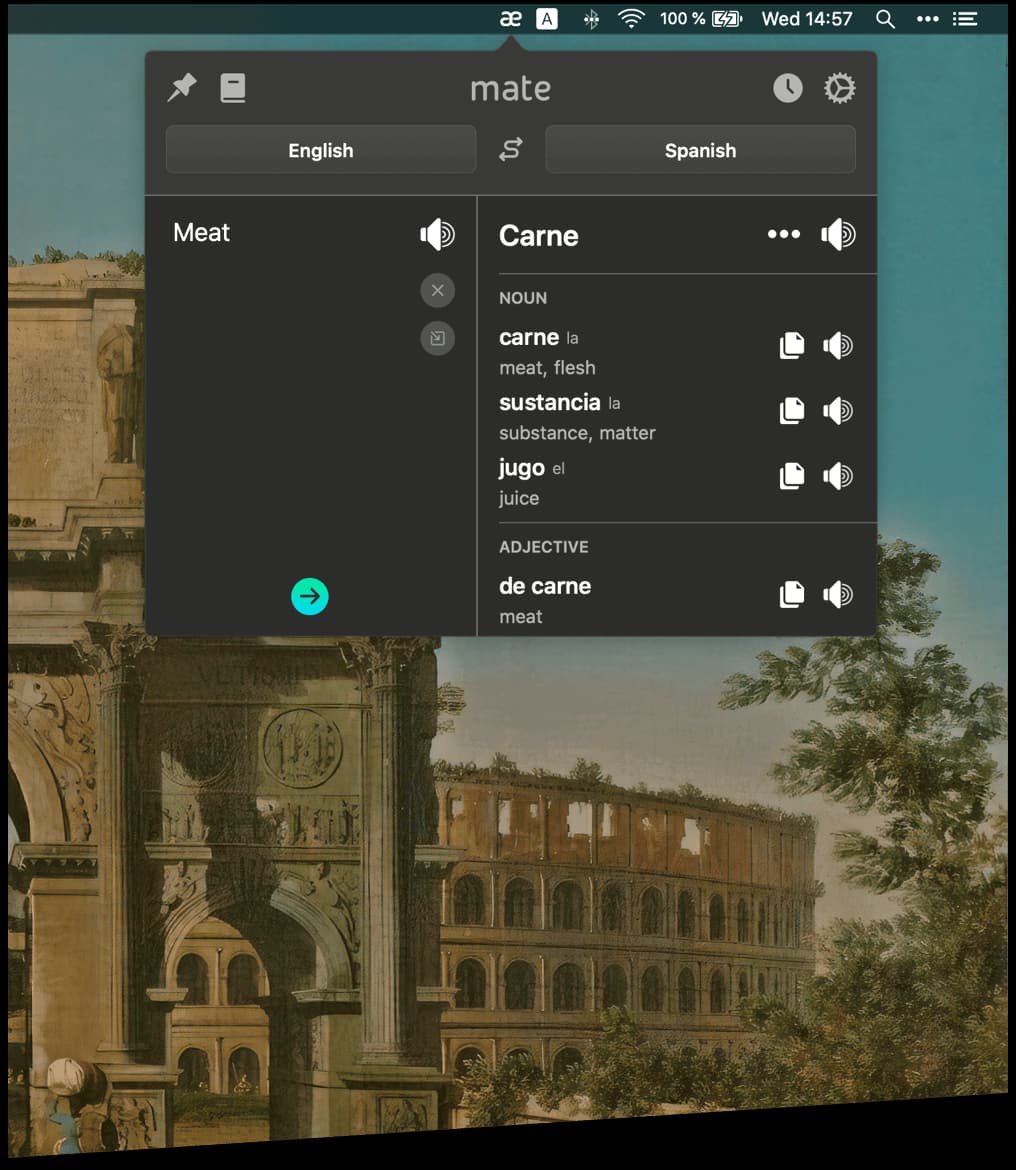Viewport: 1016px width, 1170px height.
Task: Copy the adjective de carne
Action: 791,594
